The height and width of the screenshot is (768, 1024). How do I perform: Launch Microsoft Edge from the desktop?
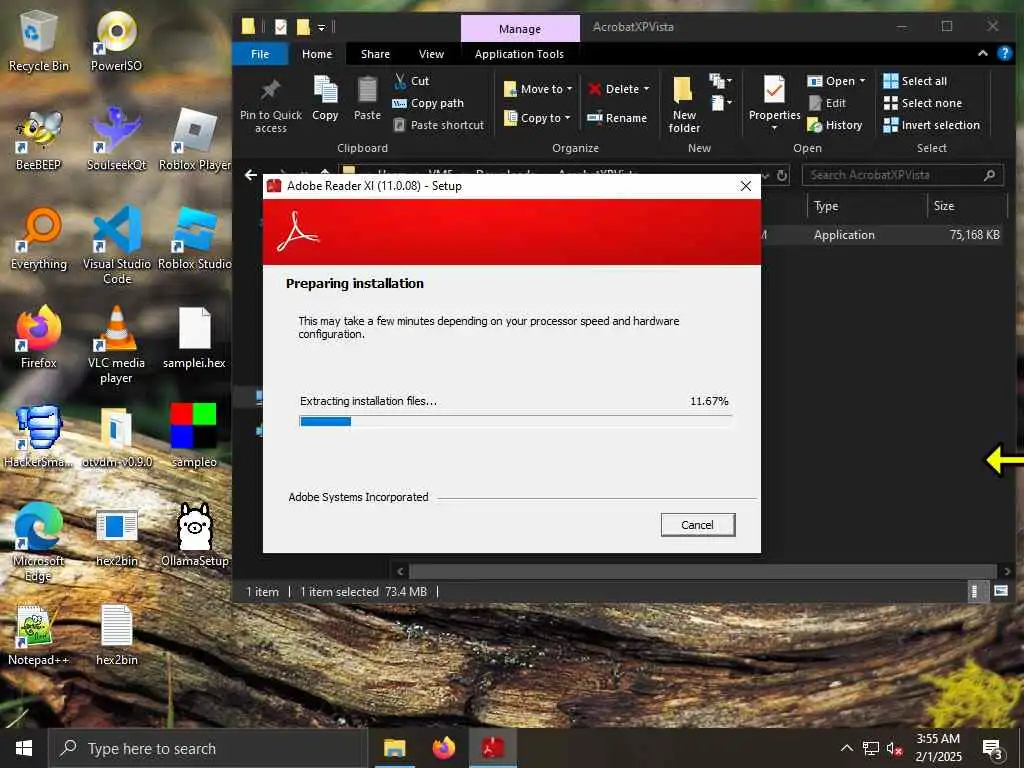[x=39, y=542]
